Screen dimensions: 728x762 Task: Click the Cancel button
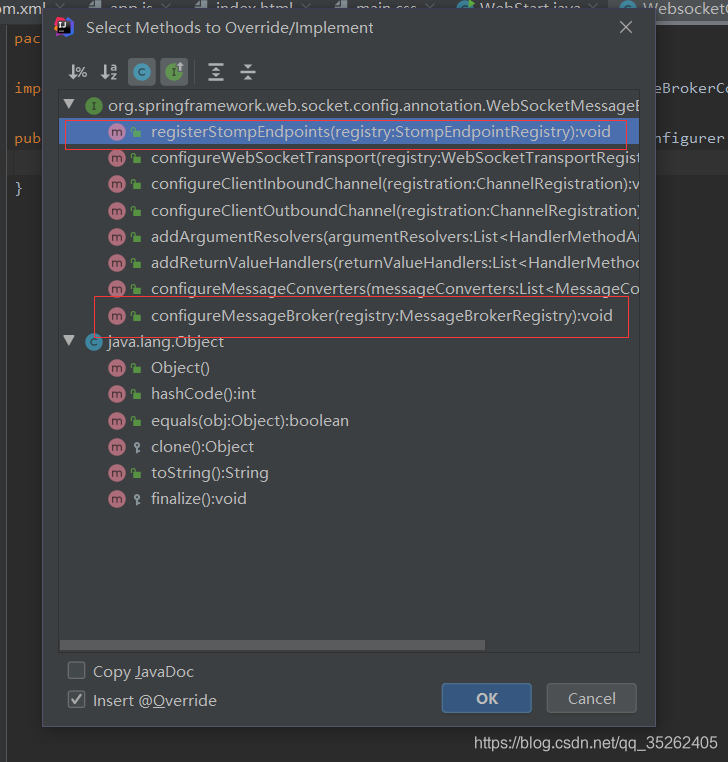click(x=591, y=698)
